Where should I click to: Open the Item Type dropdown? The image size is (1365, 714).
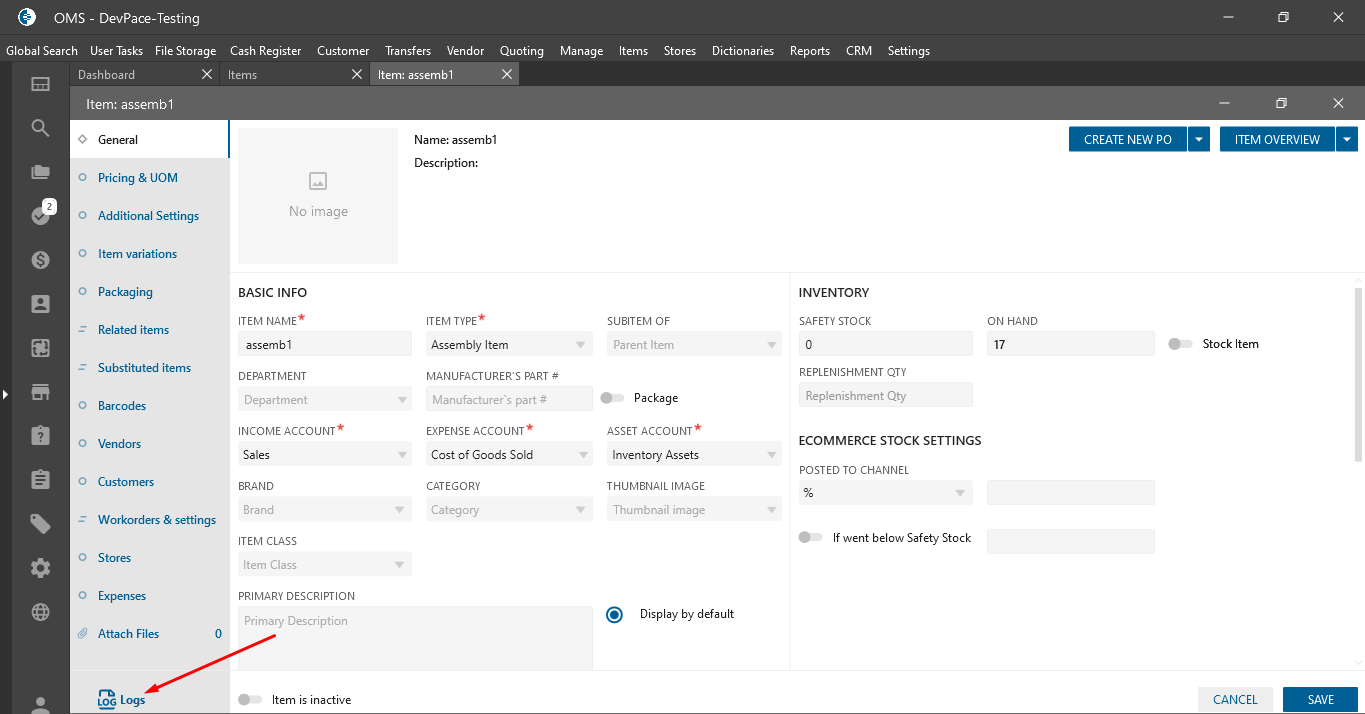pos(509,345)
